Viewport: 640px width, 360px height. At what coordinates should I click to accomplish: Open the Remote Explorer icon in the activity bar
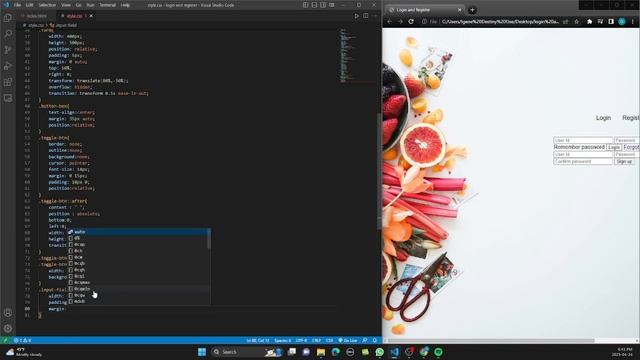click(x=8, y=98)
